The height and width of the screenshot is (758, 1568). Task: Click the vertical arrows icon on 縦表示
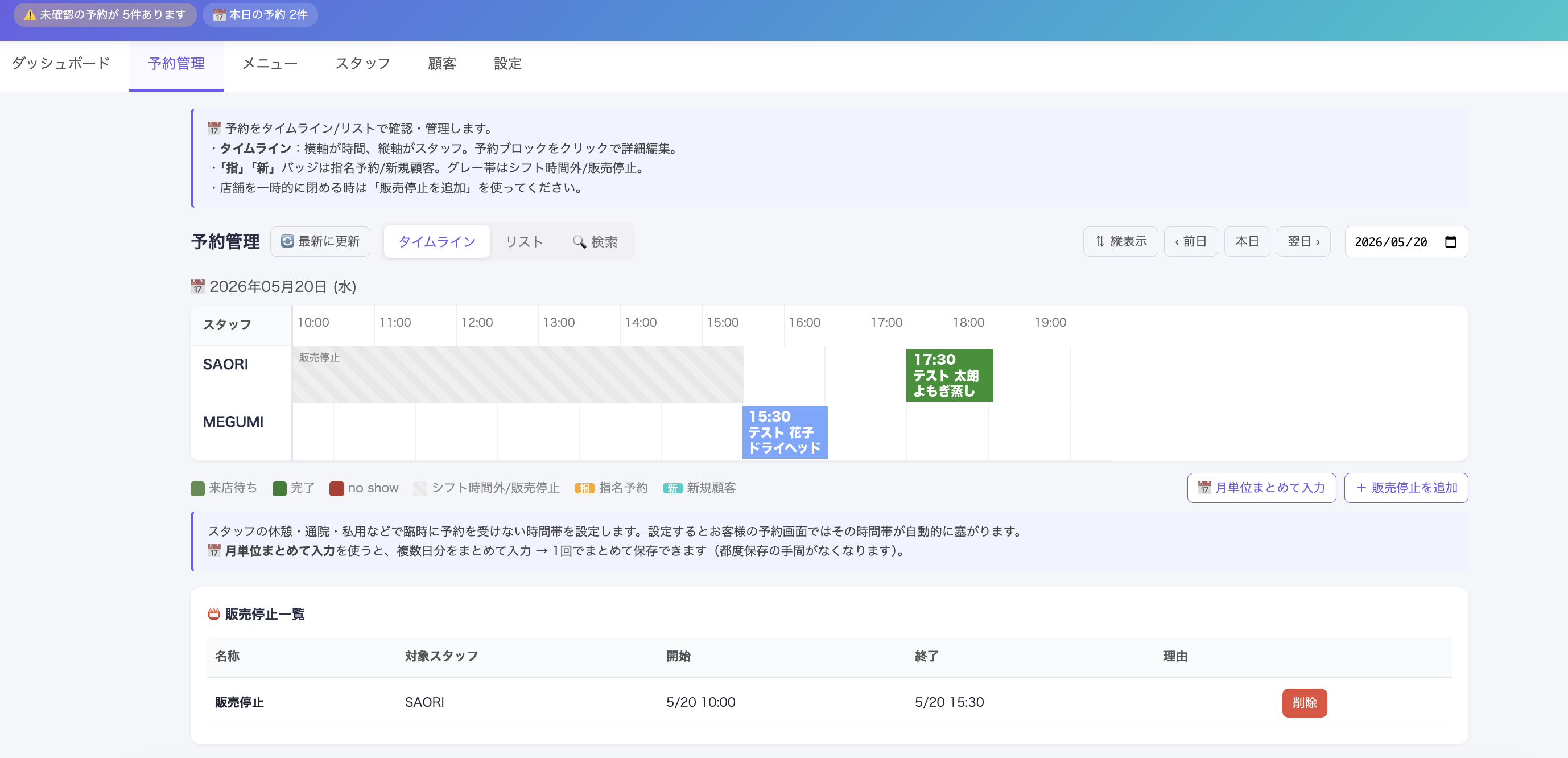click(x=1100, y=241)
